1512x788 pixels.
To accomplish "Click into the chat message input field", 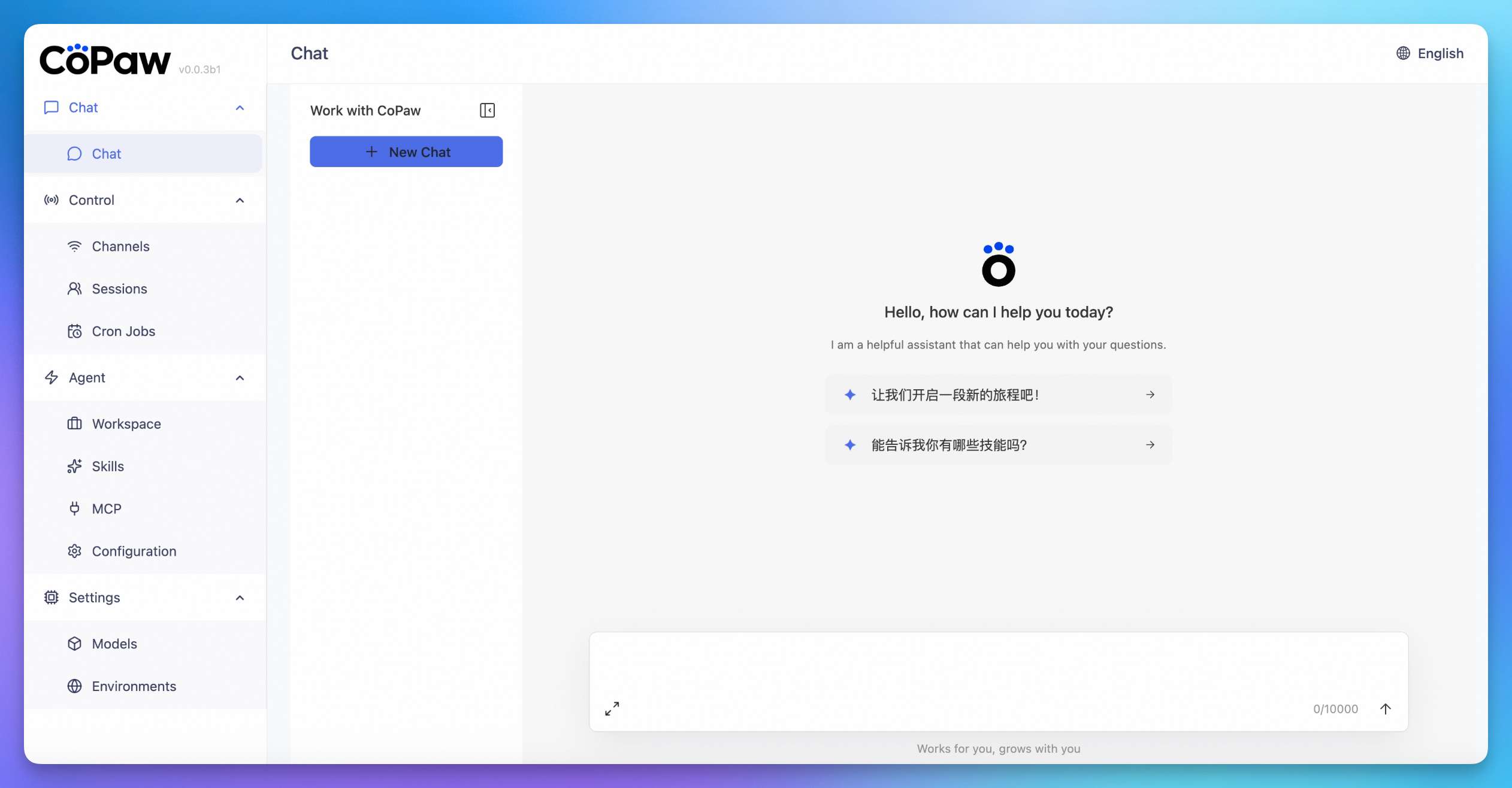I will click(x=998, y=665).
